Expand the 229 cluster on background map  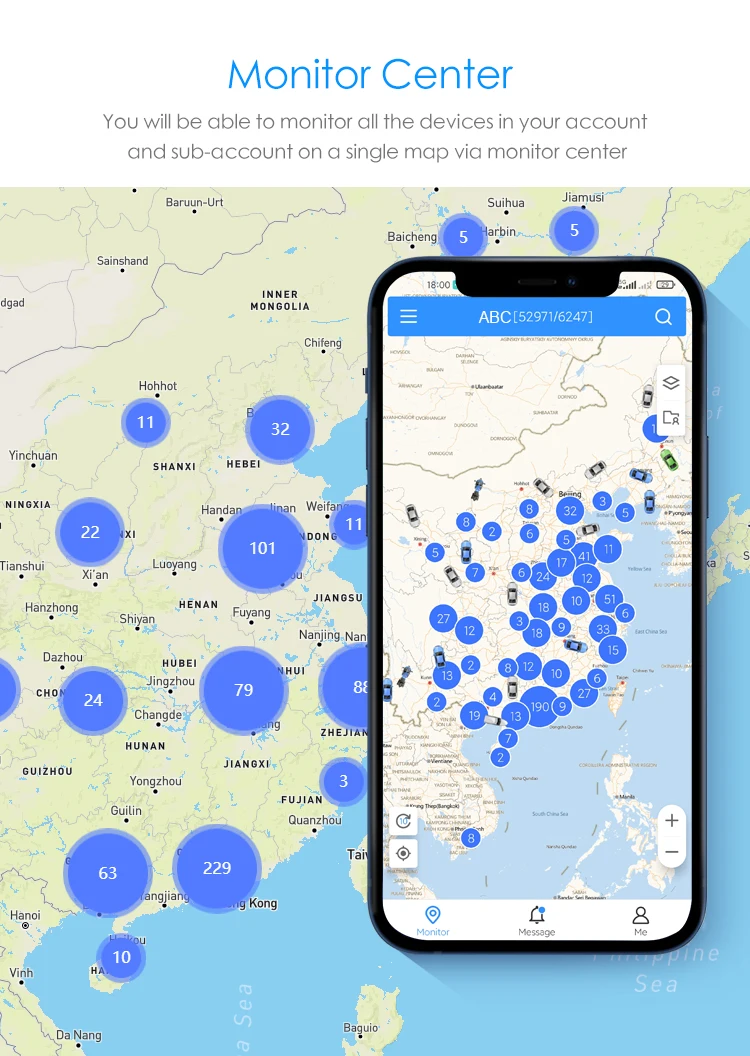pyautogui.click(x=217, y=868)
